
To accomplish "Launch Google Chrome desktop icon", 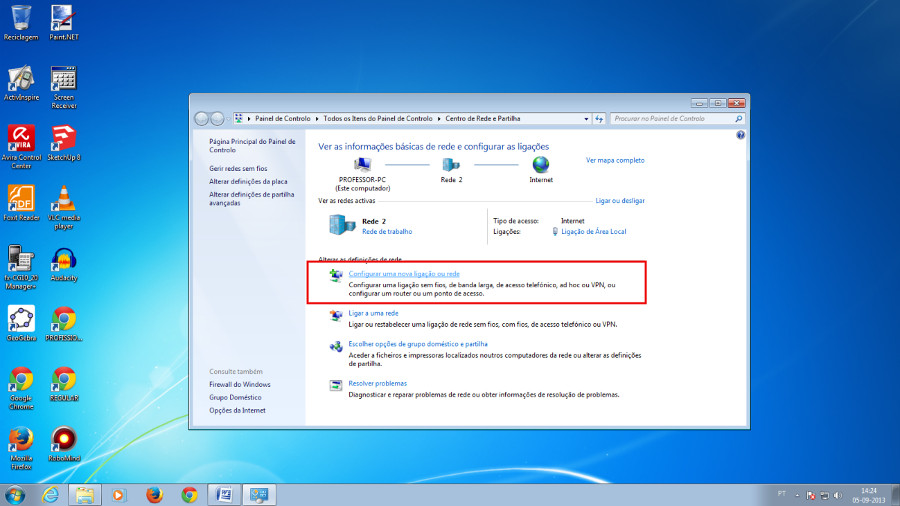I will pyautogui.click(x=21, y=388).
